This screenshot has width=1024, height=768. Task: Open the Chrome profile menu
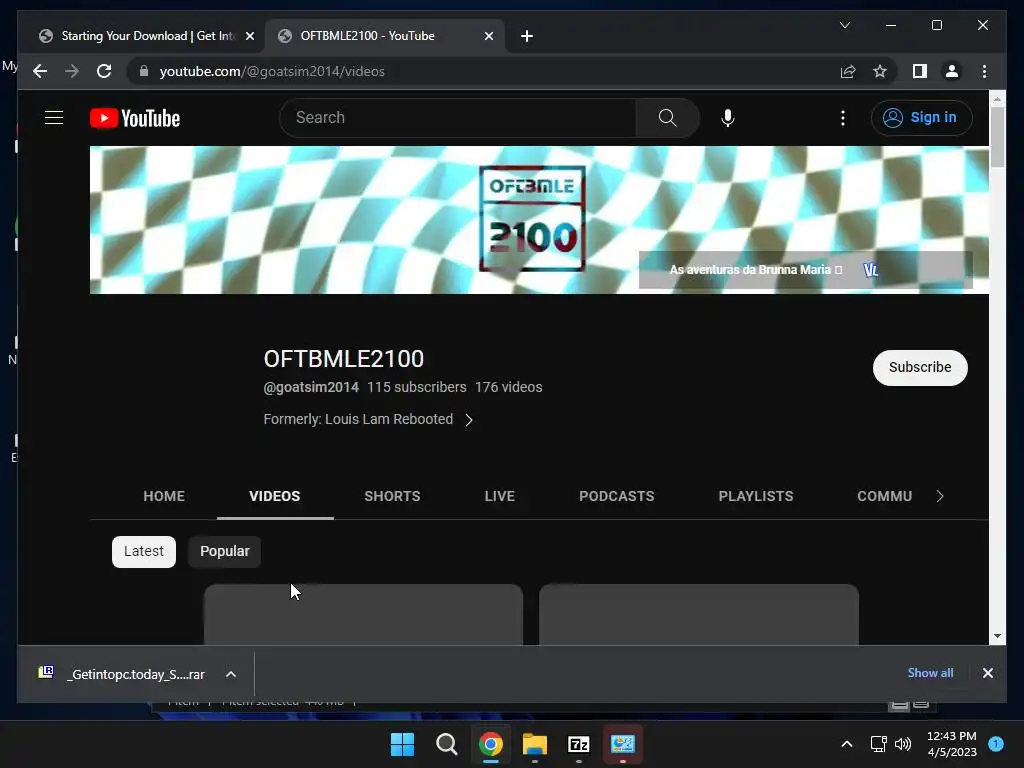click(x=952, y=71)
